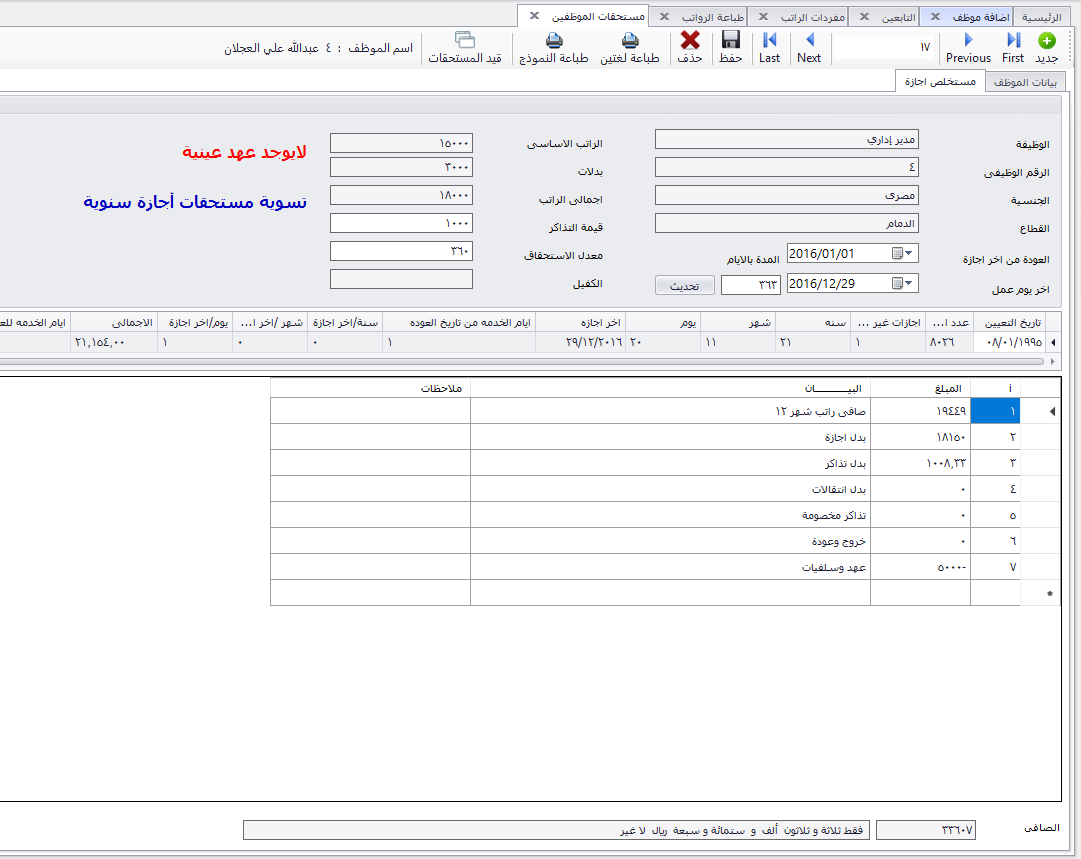The image size is (1081, 859).
Task: Switch to the بيانات الموظف tab
Action: coord(1024,80)
